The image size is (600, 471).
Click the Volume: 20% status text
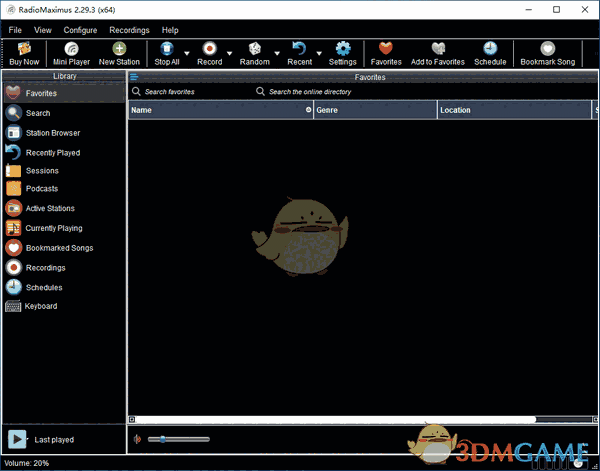pos(26,463)
